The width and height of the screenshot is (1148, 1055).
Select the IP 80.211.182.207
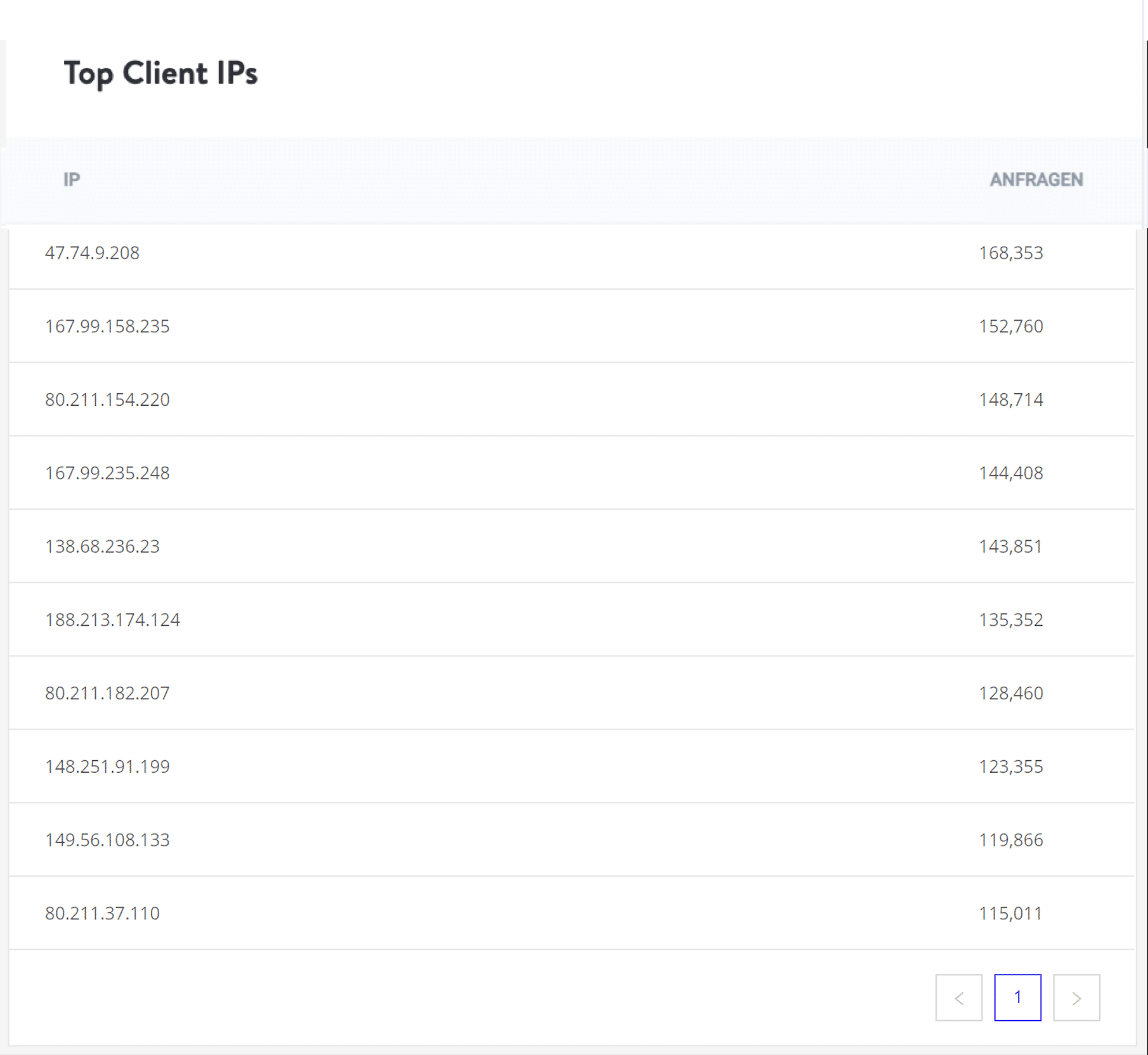108,693
